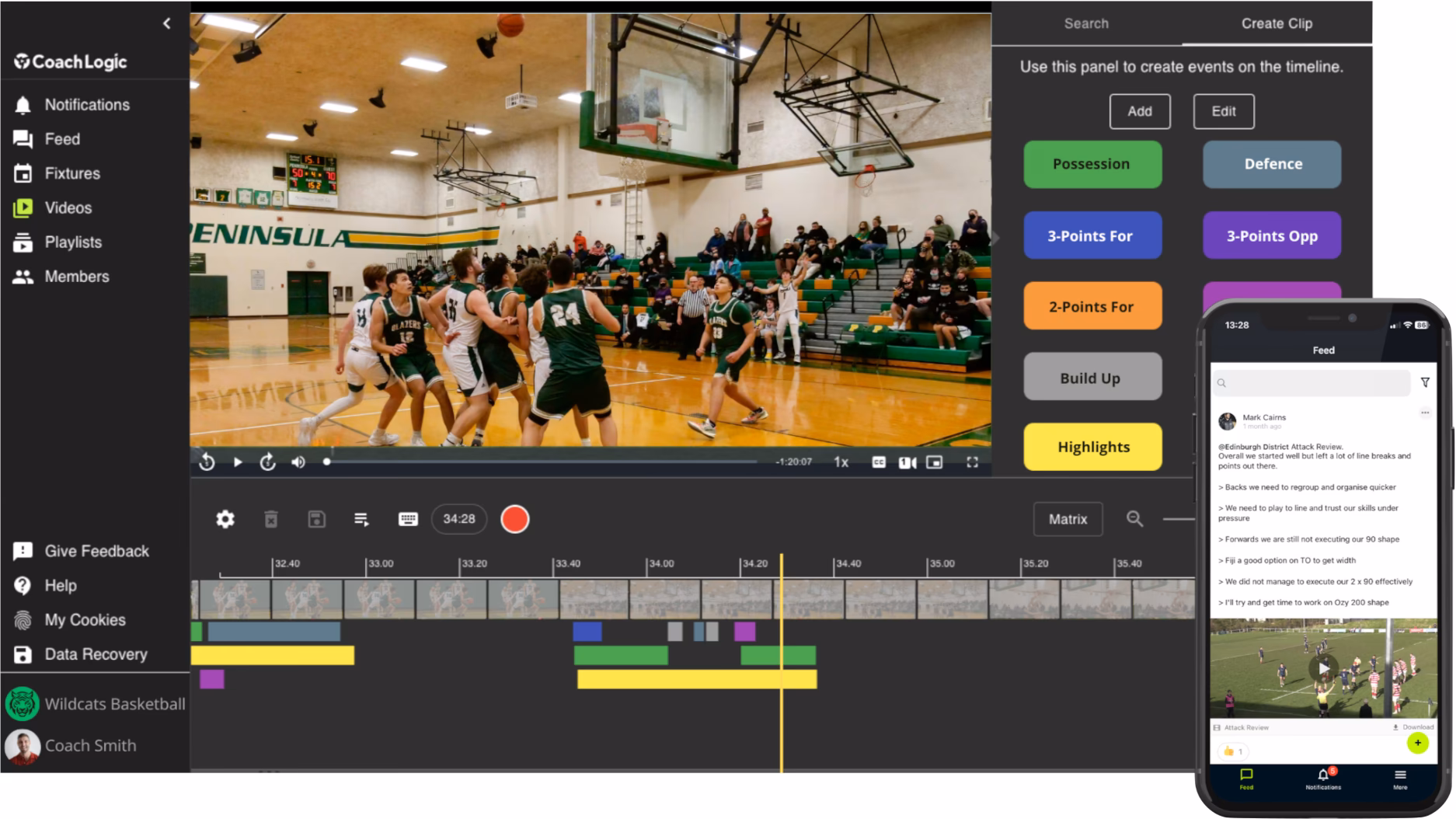
Task: Click the trash delete icon in timeline toolbar
Action: pos(270,519)
